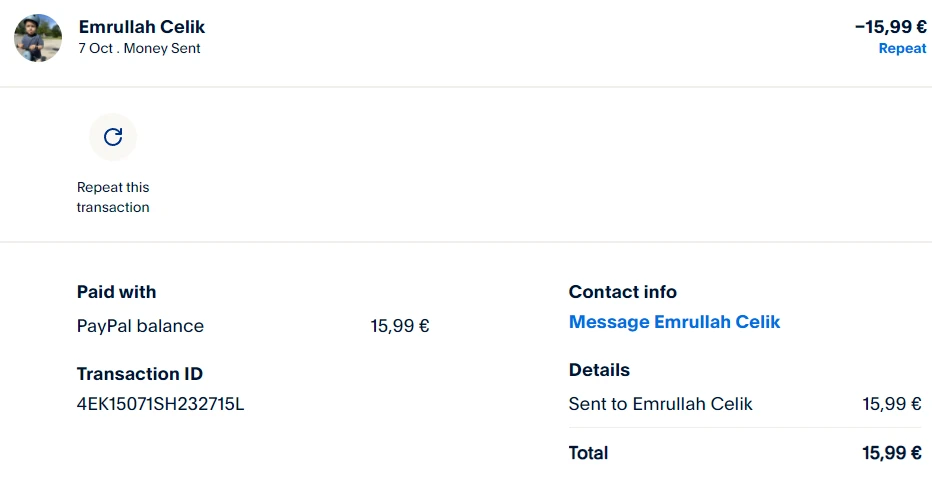Open Emrullah Celik's profile photo

(38, 38)
